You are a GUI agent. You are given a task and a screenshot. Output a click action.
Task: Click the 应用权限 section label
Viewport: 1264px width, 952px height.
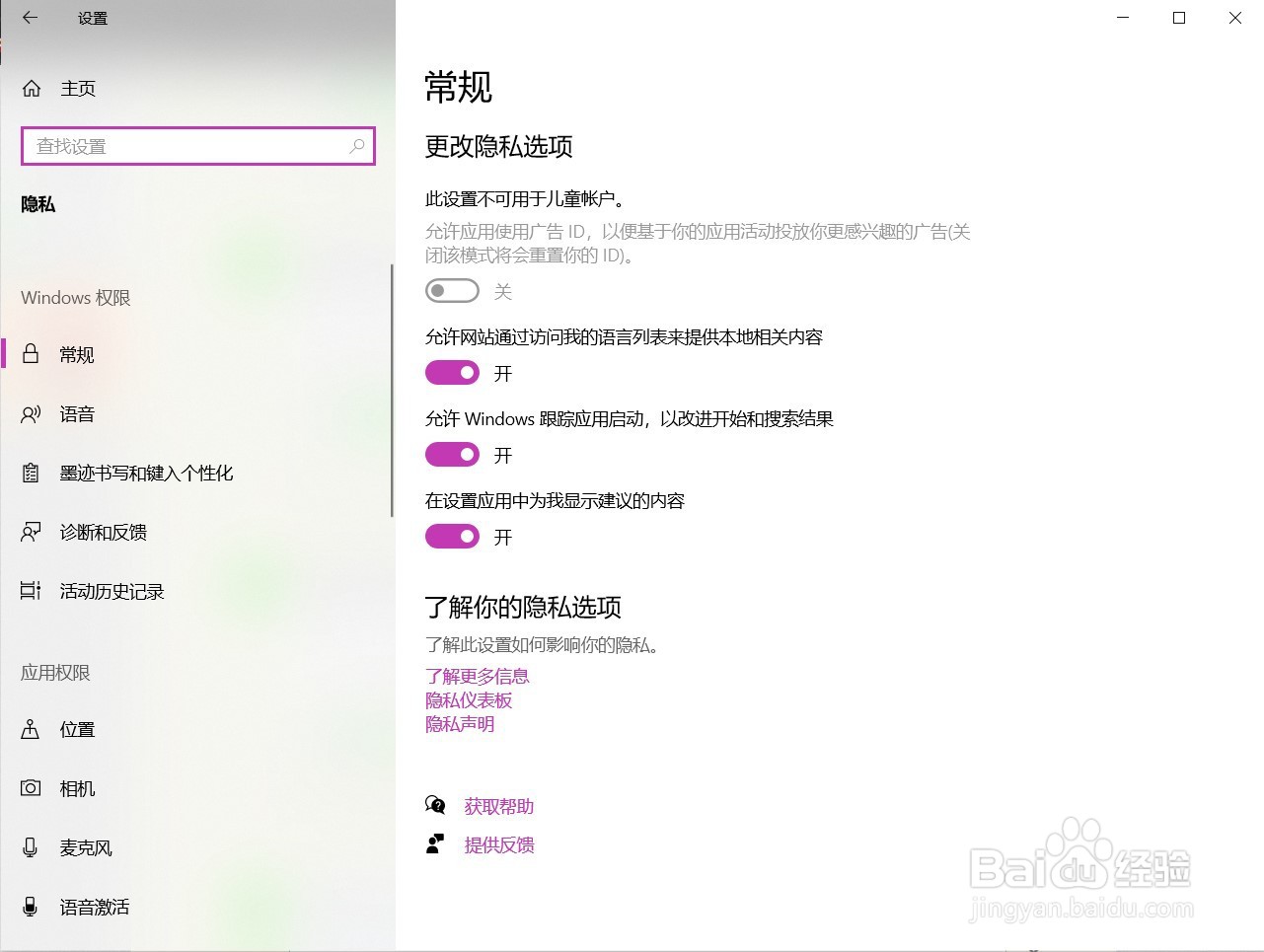coord(55,673)
